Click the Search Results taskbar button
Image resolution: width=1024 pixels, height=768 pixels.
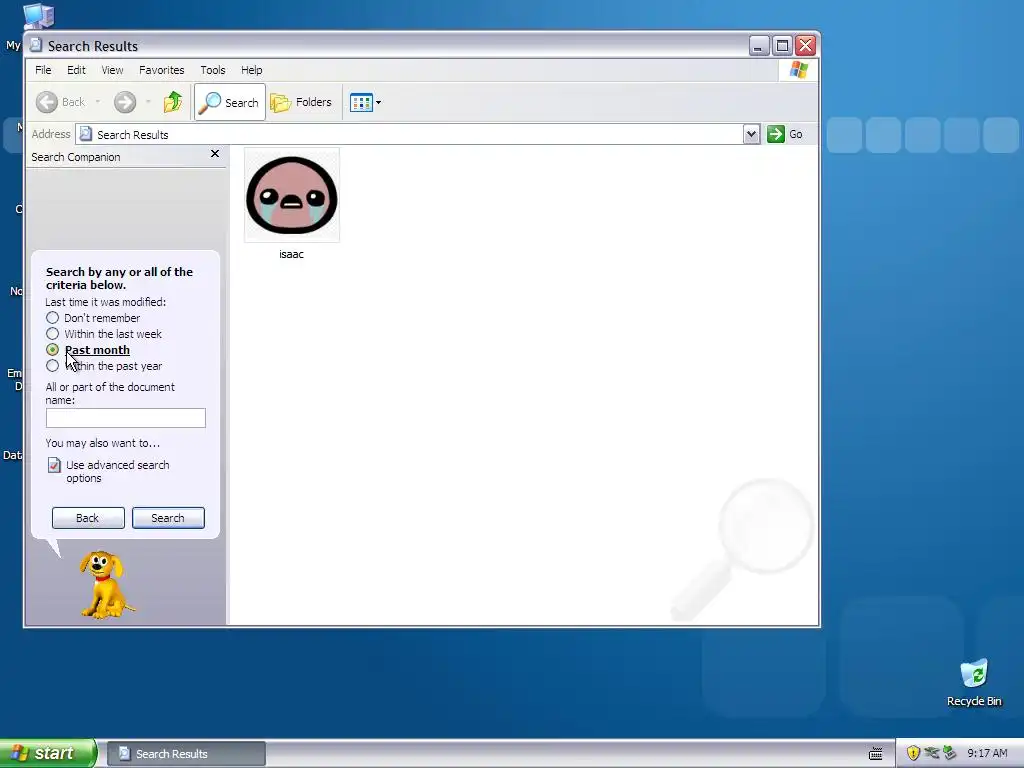pos(186,754)
